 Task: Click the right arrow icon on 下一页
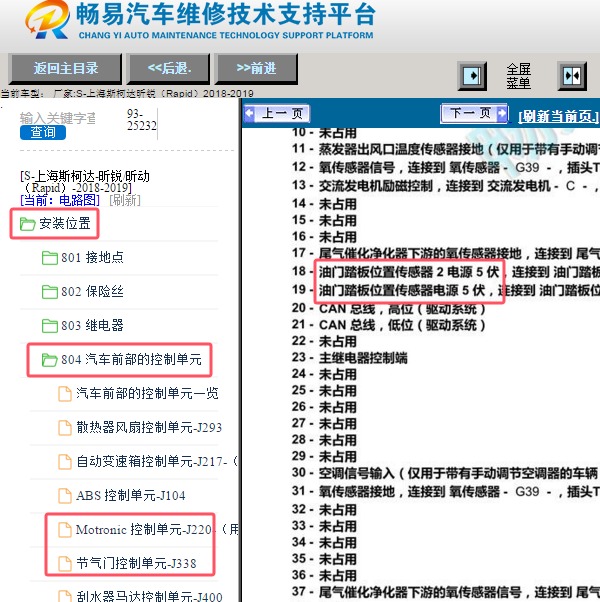point(501,113)
